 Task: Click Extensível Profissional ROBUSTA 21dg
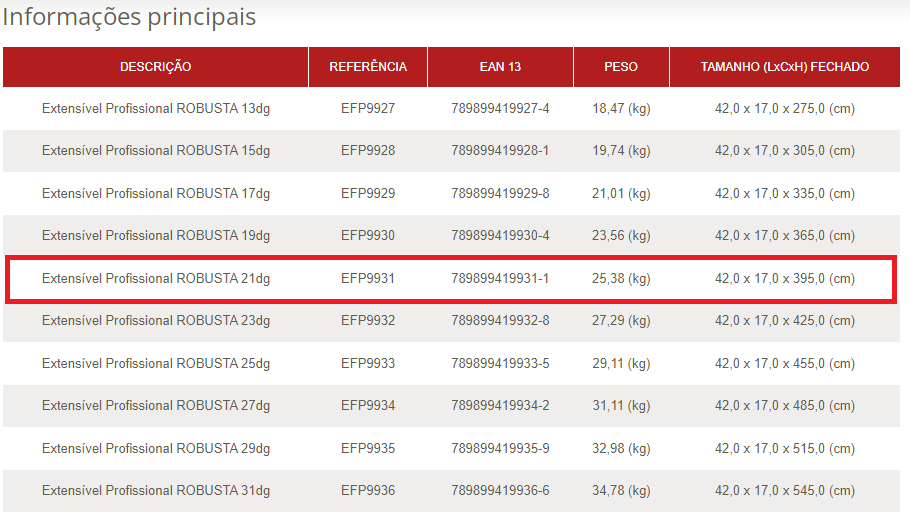click(156, 279)
